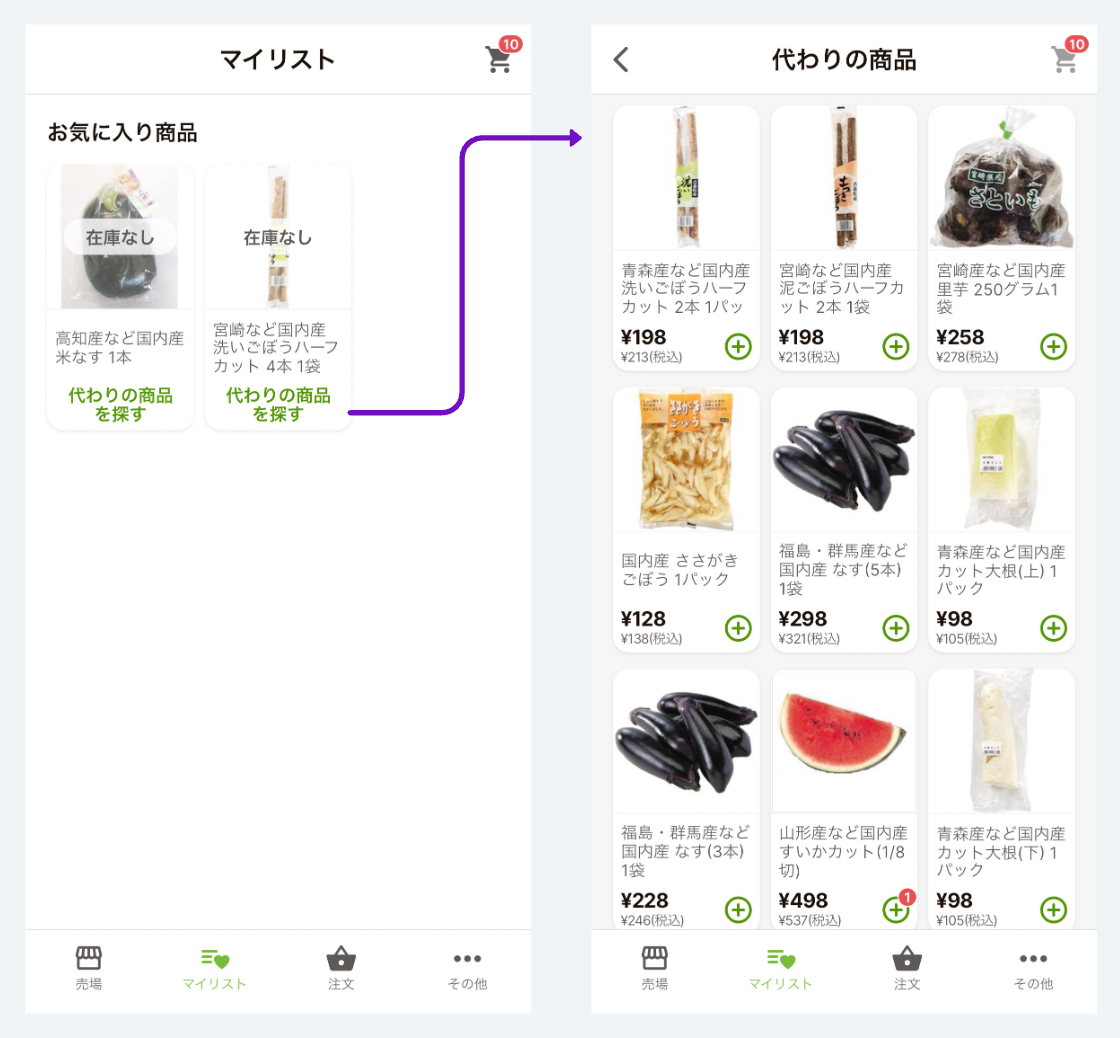Open その他 tab on right screen
The image size is (1120, 1038).
1033,968
